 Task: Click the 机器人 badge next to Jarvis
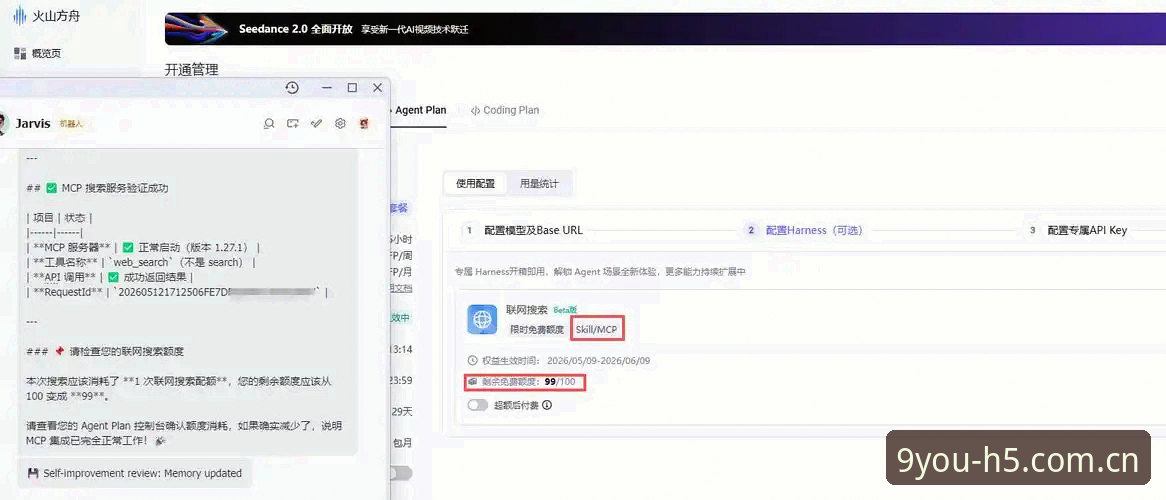pos(71,124)
